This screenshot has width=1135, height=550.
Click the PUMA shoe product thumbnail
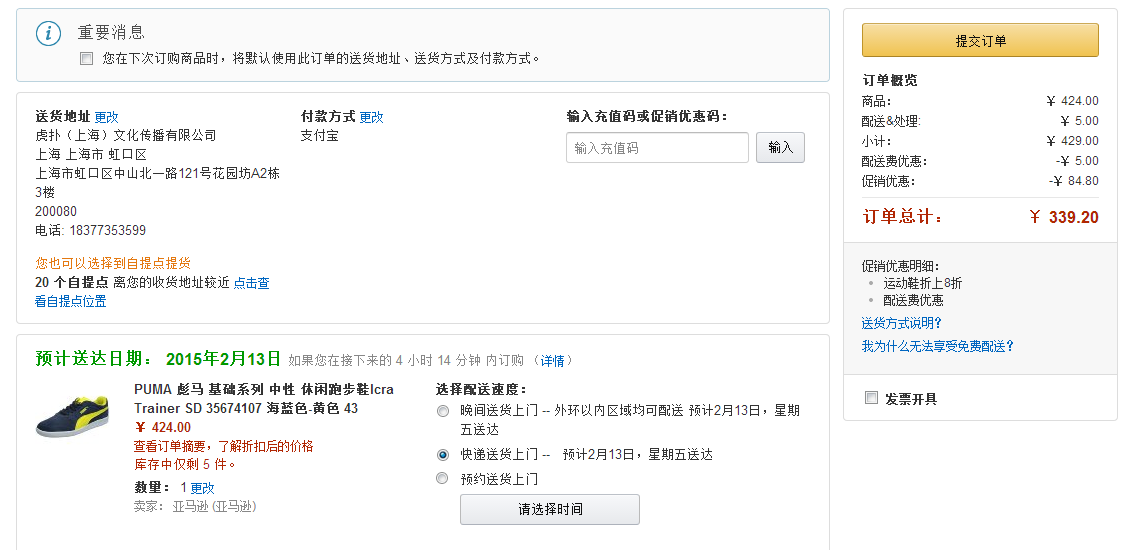72,416
